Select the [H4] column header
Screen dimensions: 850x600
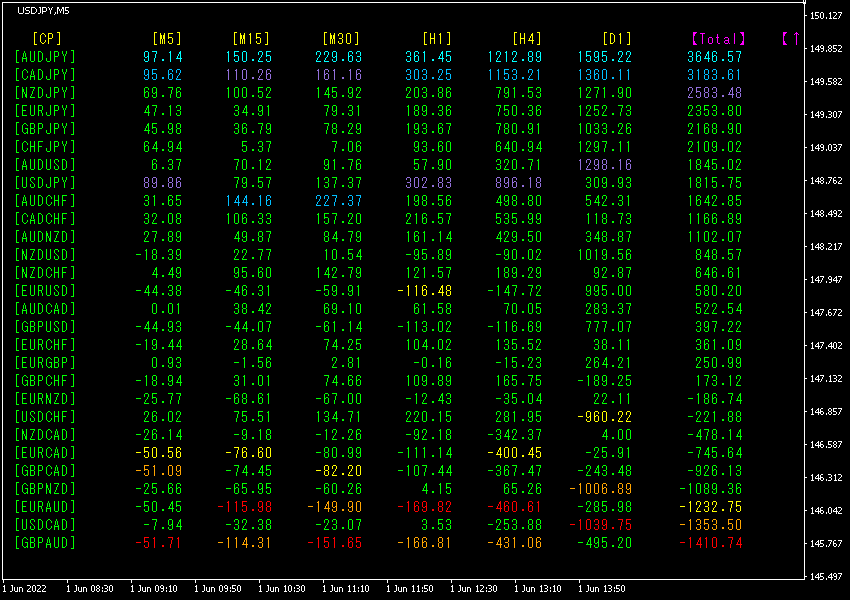[x=527, y=39]
